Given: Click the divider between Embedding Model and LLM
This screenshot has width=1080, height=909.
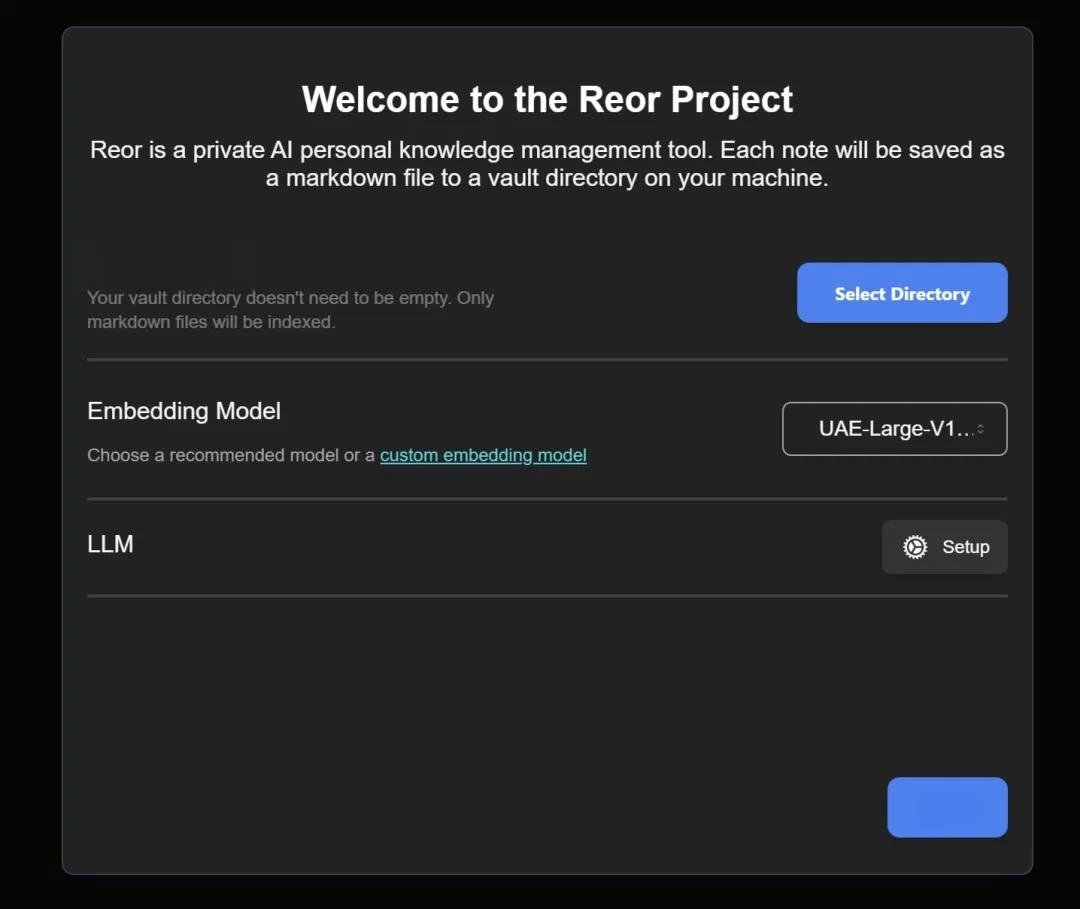Looking at the screenshot, I should (x=548, y=499).
